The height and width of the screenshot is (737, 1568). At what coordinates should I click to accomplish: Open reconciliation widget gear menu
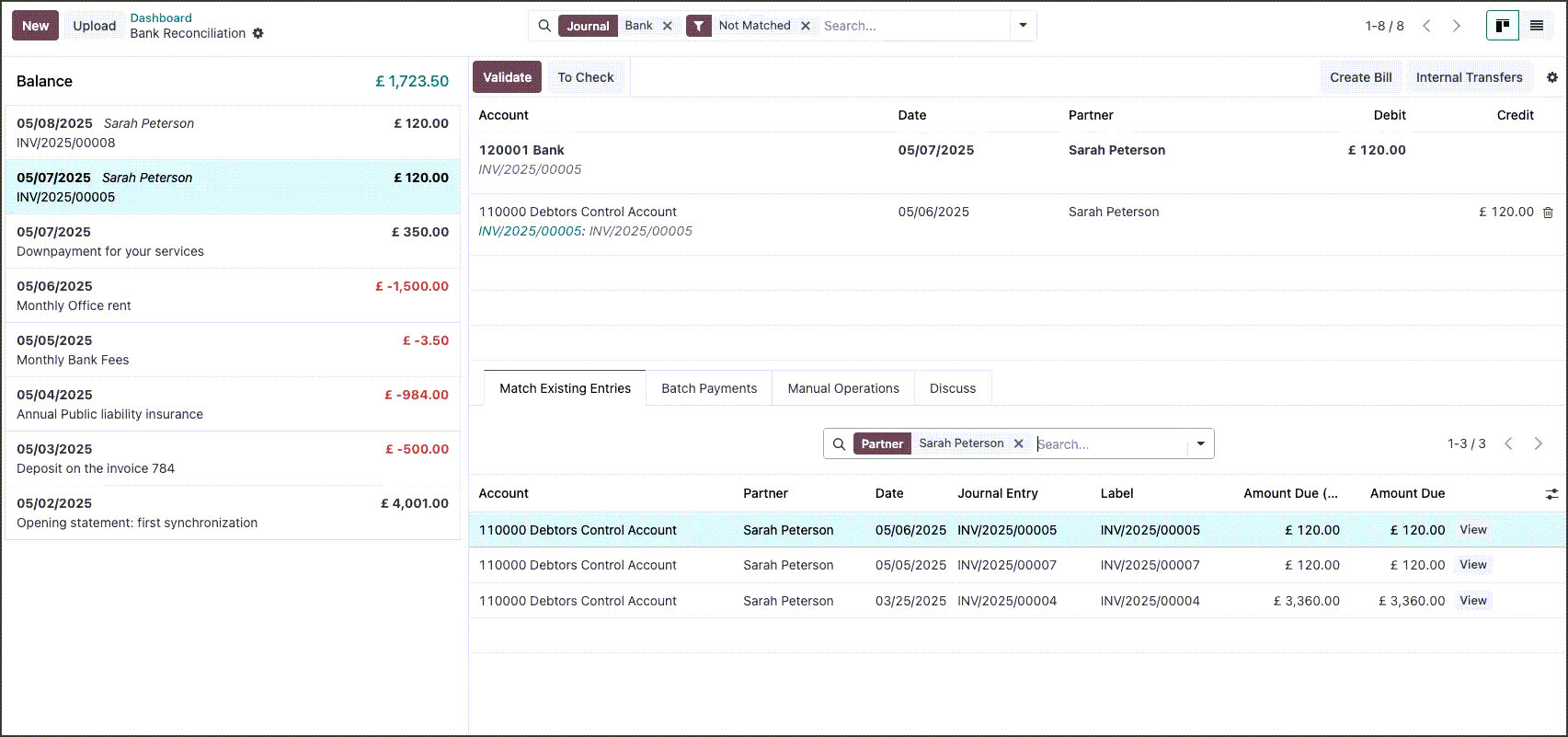[x=1552, y=77]
